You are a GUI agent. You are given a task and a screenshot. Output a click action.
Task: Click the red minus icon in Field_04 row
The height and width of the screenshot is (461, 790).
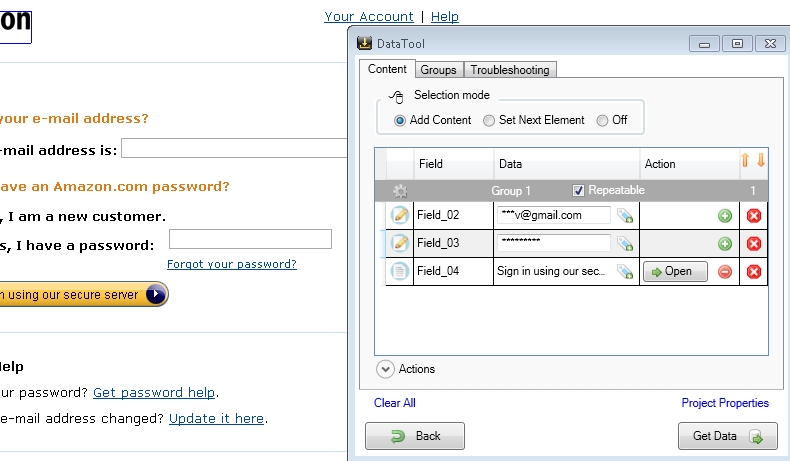coord(725,271)
